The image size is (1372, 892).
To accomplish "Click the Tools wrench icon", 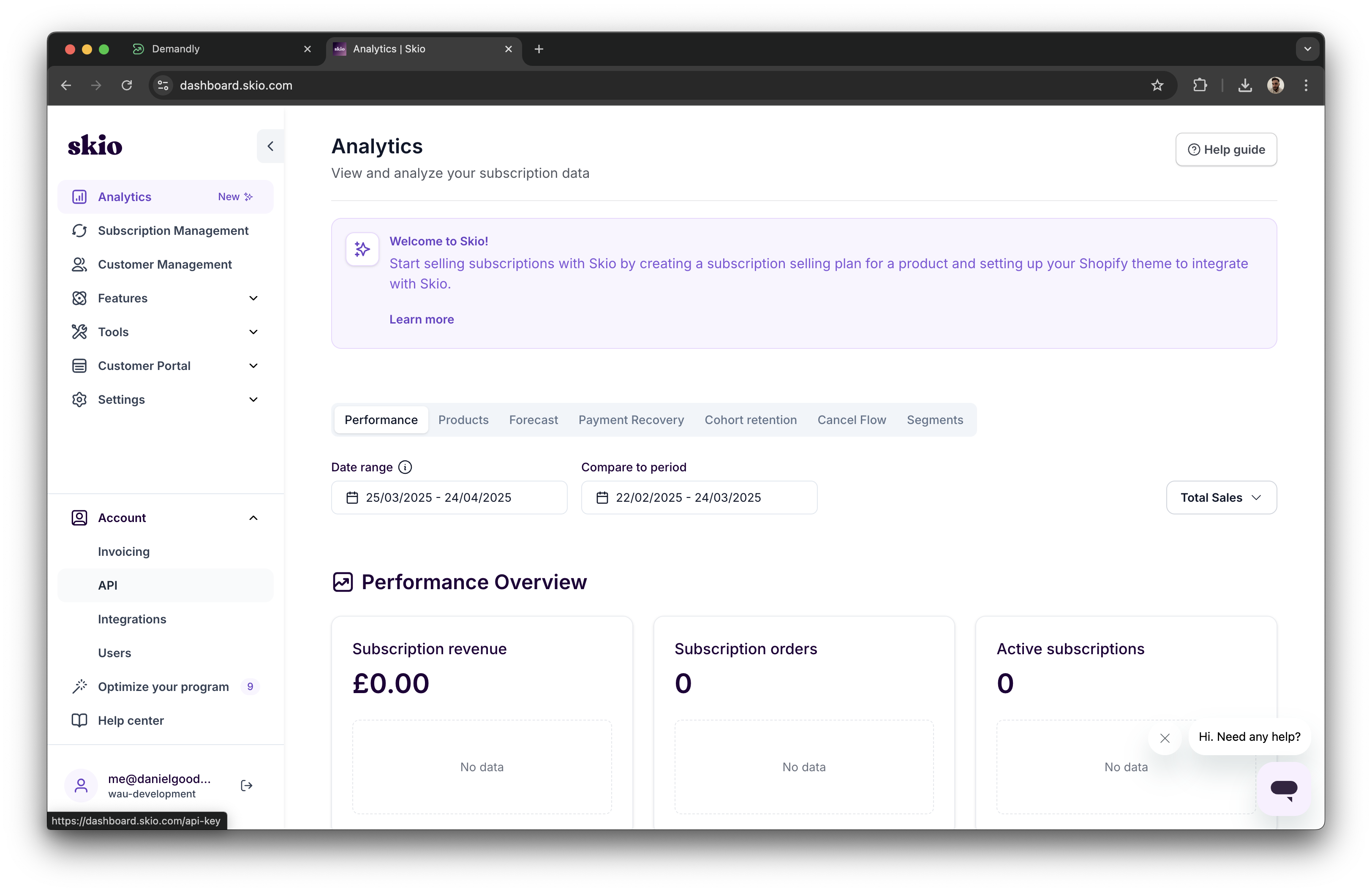I will click(x=79, y=332).
